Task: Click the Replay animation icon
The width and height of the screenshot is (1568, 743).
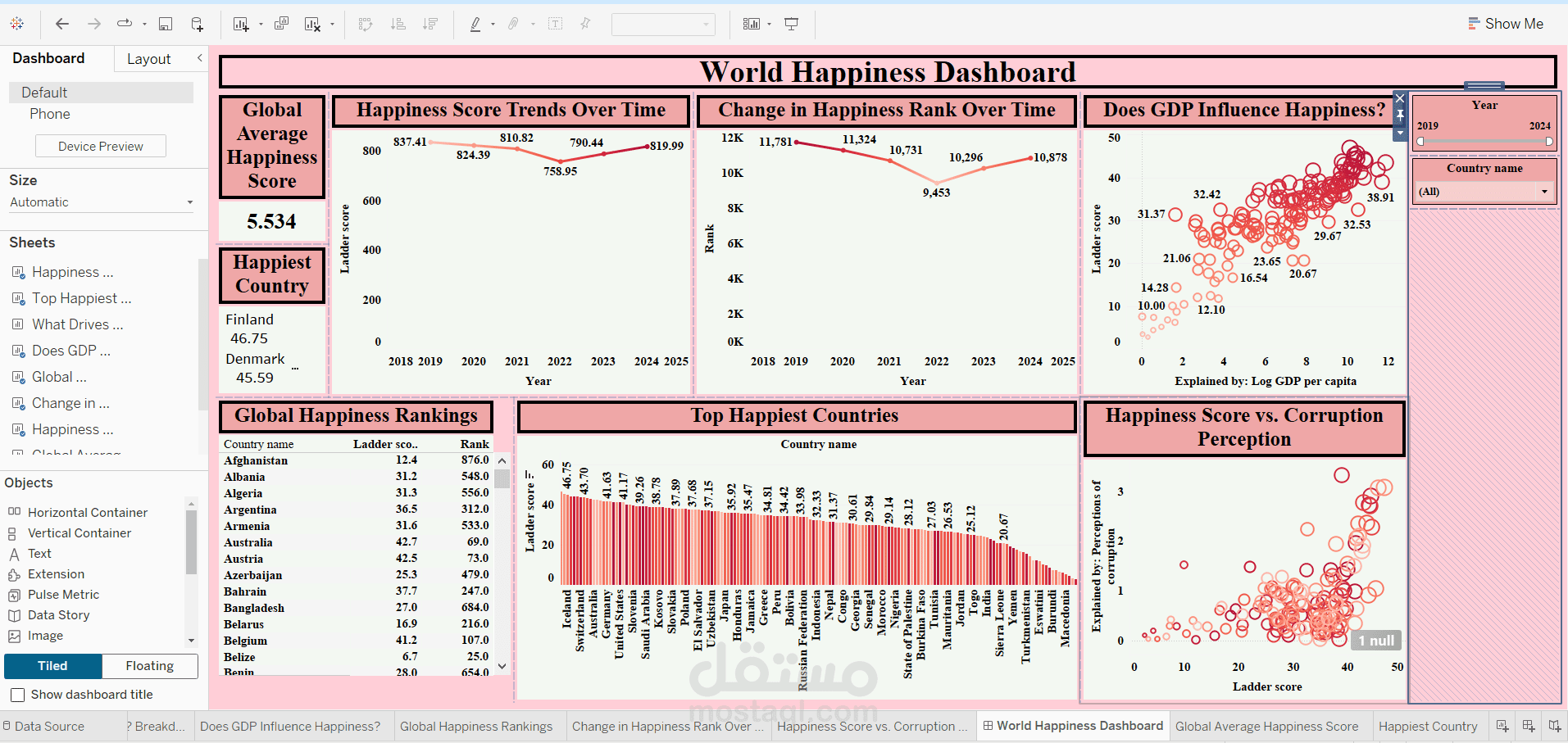Action: coord(125,24)
